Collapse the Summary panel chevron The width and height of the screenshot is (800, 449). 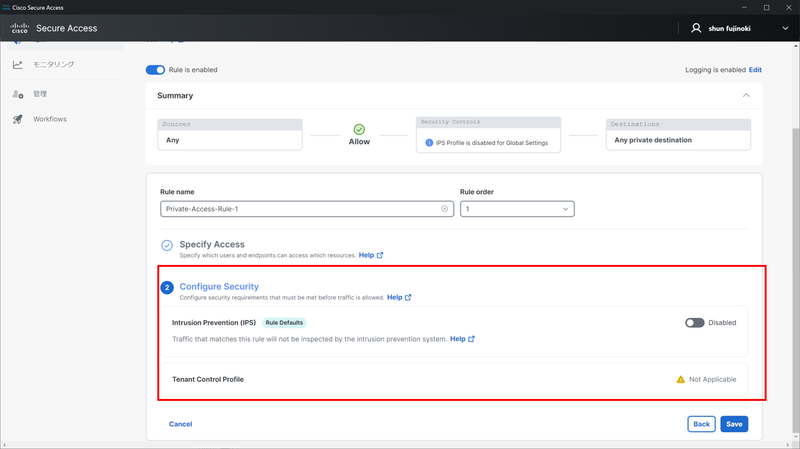click(x=746, y=95)
